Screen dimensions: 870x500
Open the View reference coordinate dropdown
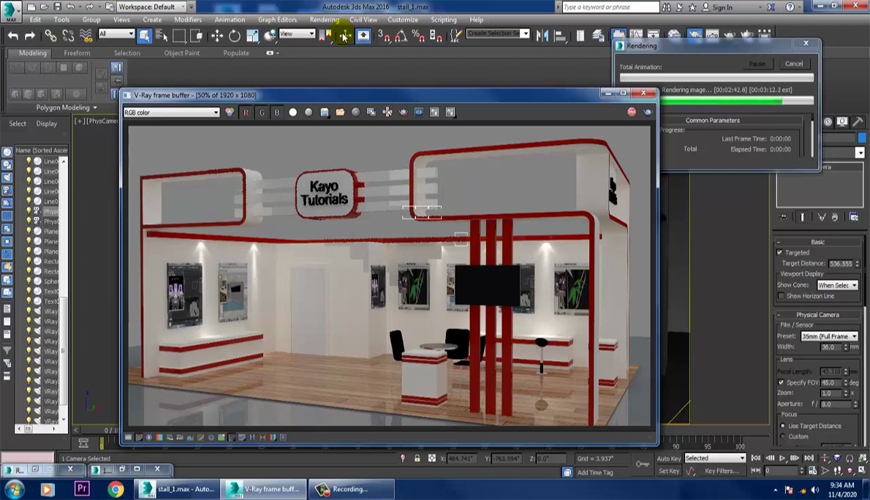(297, 34)
